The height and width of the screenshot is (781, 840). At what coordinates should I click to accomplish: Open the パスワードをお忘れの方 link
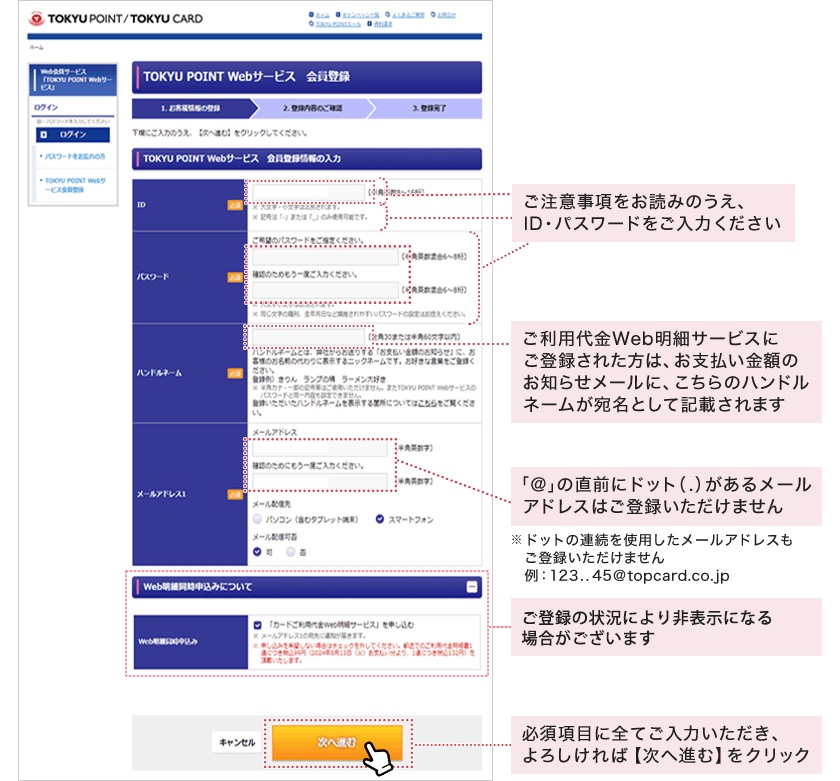[75, 156]
